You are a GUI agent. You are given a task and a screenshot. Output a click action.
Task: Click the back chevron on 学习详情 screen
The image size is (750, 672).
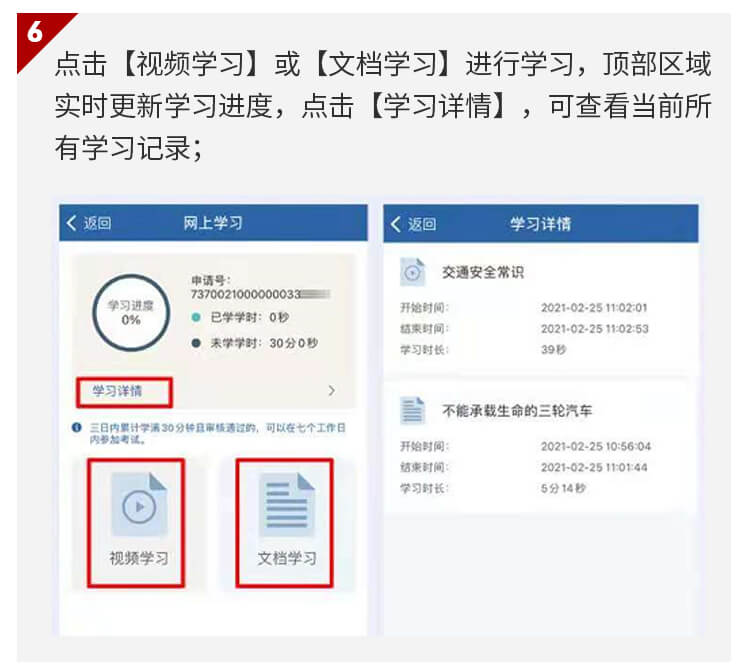coord(396,224)
